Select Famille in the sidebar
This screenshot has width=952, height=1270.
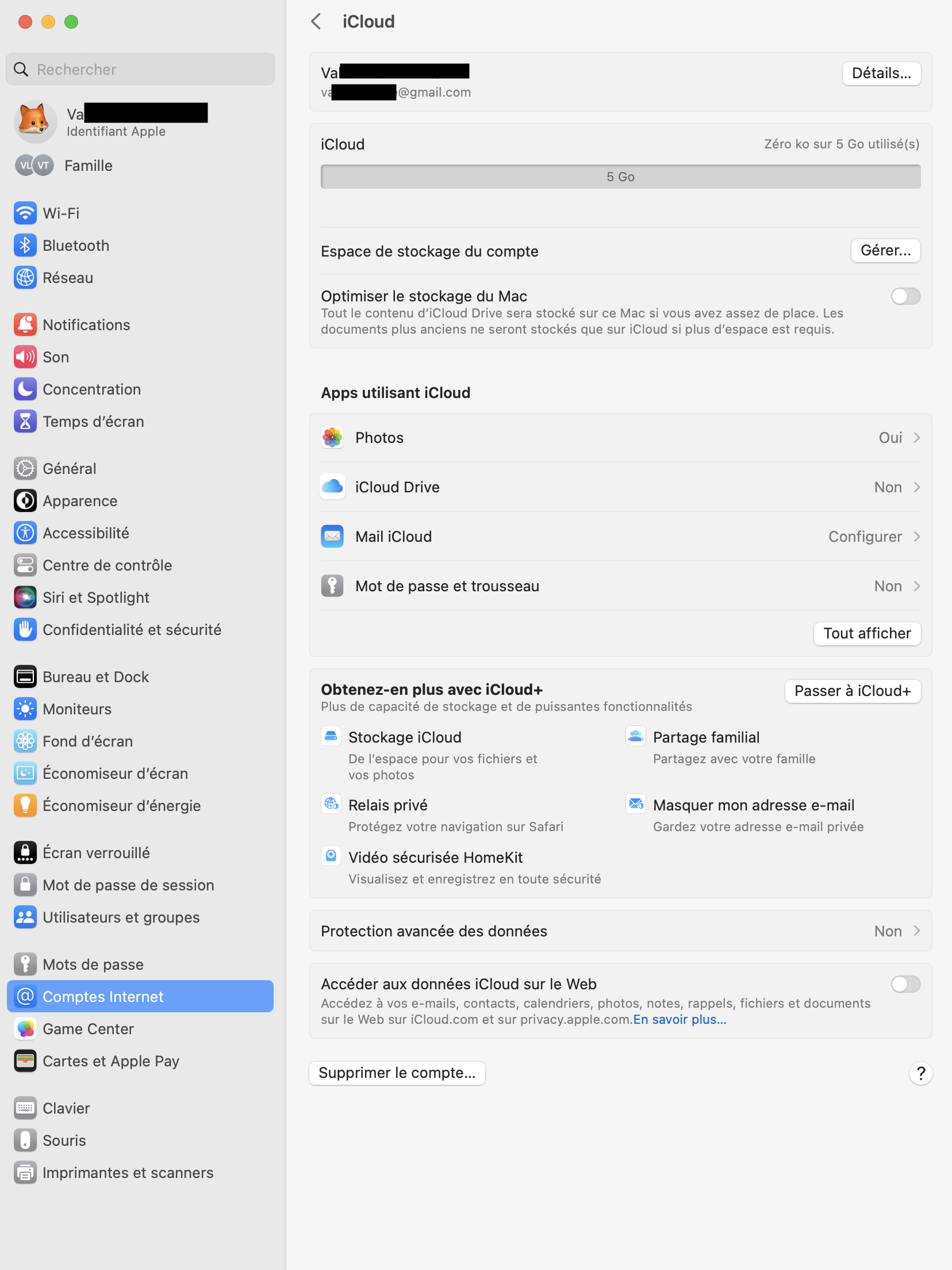click(x=140, y=166)
